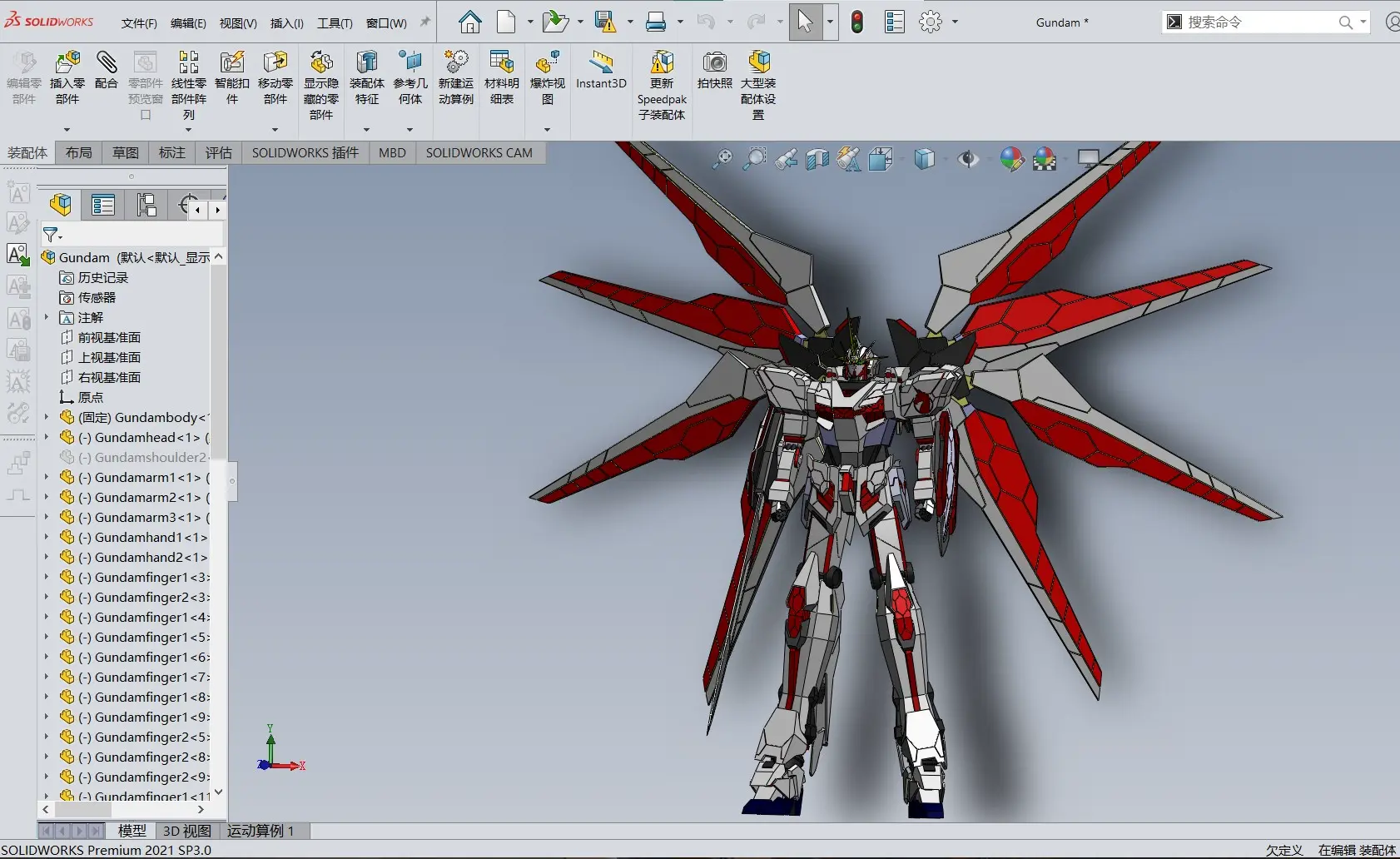
Task: Toggle the menu bar pin icon
Action: point(424,22)
